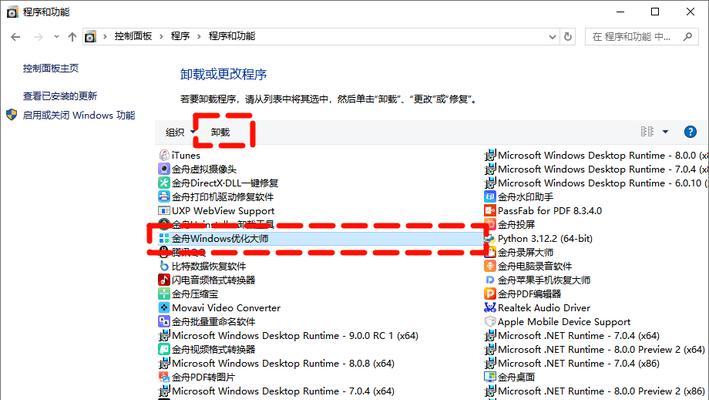This screenshot has height=400, width=709.
Task: Expand the chevron after 控制面板 breadcrumb
Action: 161,37
